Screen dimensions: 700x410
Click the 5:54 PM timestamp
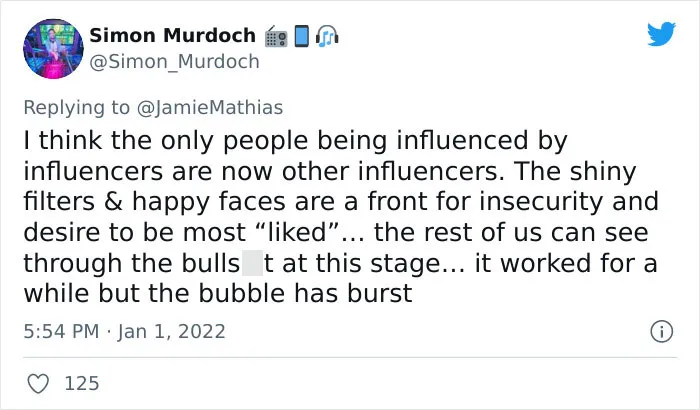coord(61,332)
